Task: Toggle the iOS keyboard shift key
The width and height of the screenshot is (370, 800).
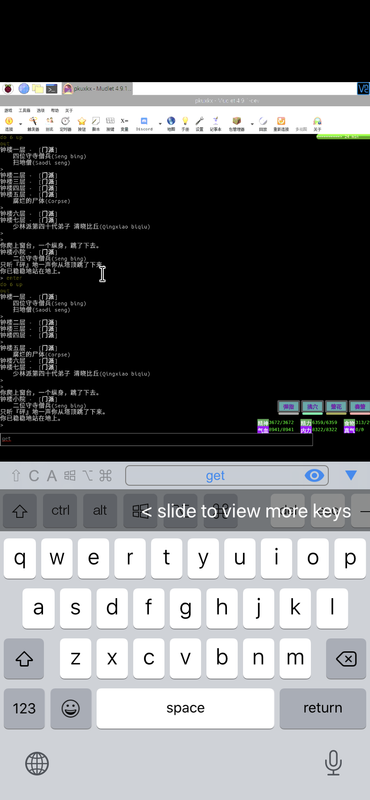Action: click(23, 658)
